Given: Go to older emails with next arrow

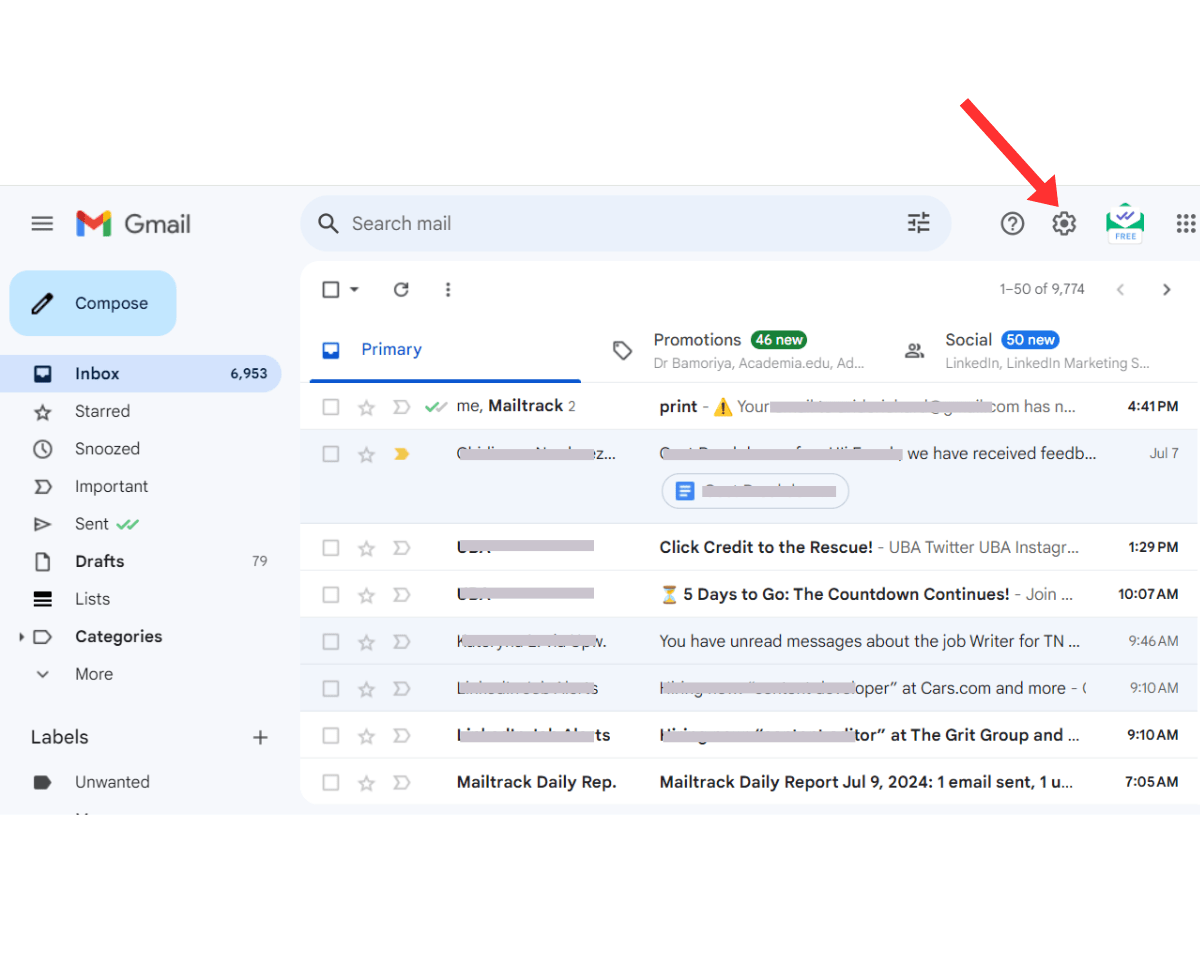Looking at the screenshot, I should [1166, 289].
